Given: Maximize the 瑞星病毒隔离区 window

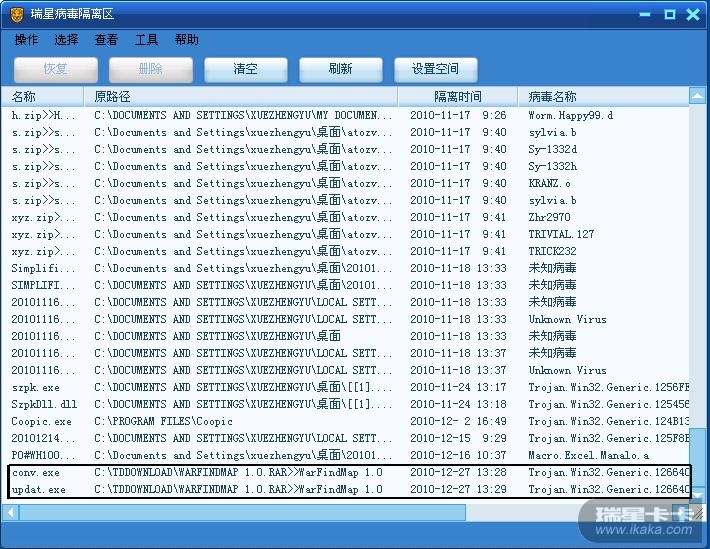Looking at the screenshot, I should click(670, 14).
